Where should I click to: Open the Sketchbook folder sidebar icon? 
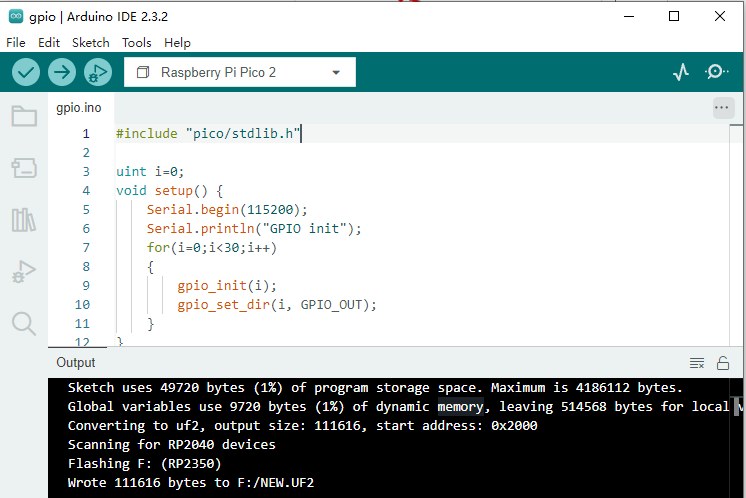(x=24, y=116)
